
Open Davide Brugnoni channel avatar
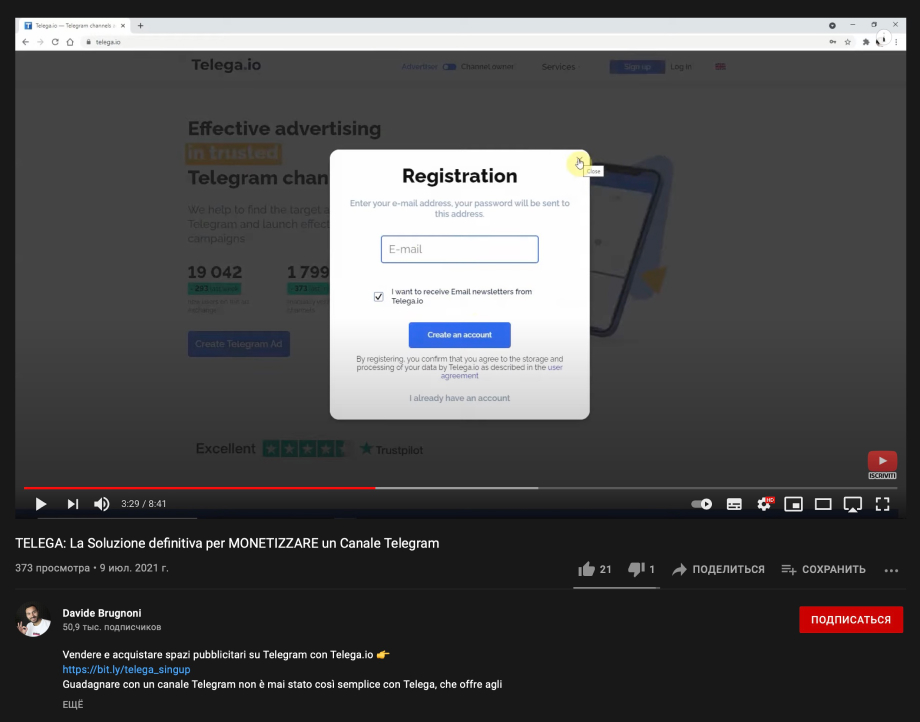click(33, 619)
